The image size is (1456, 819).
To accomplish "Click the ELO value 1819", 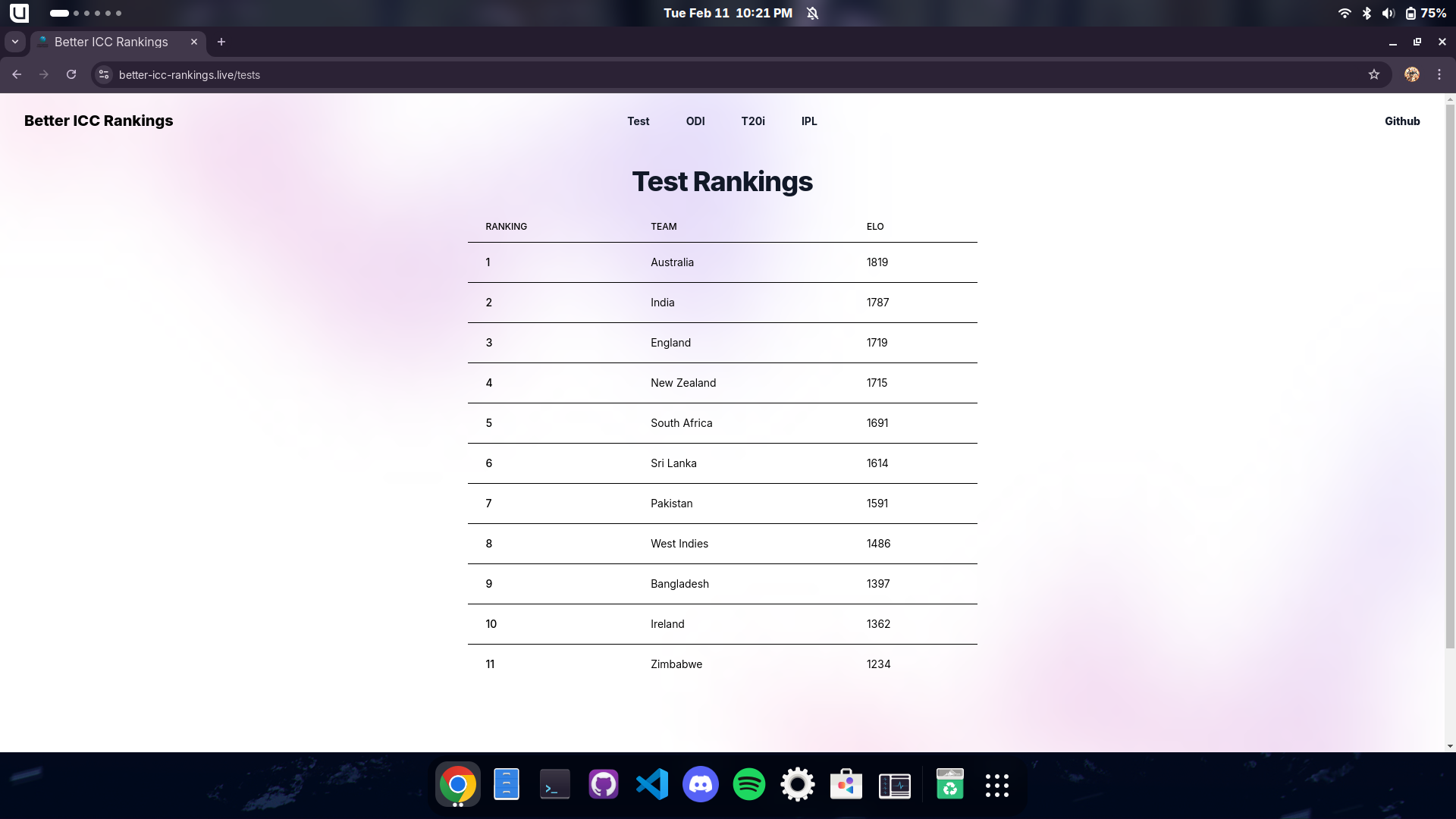I will point(877,262).
